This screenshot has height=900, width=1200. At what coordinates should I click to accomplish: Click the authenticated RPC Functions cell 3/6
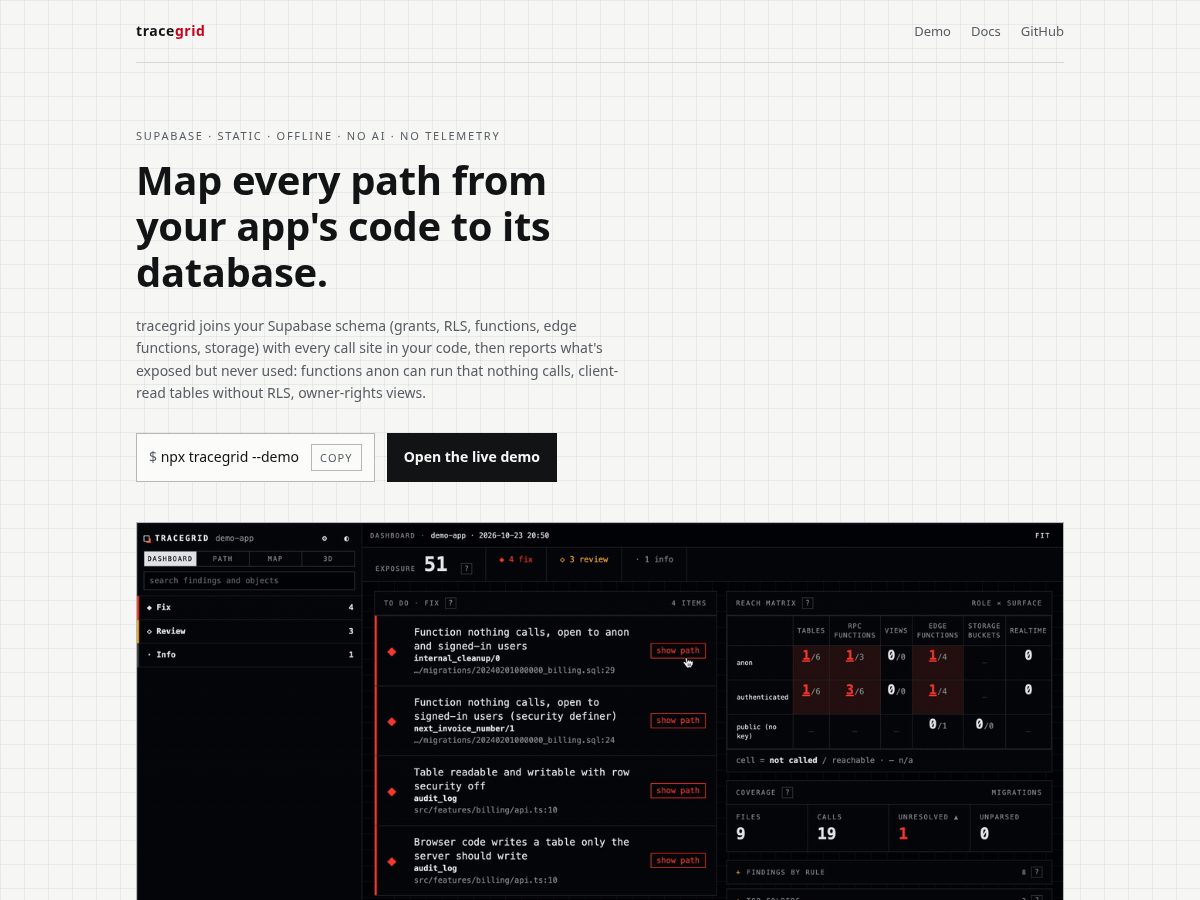coord(854,696)
